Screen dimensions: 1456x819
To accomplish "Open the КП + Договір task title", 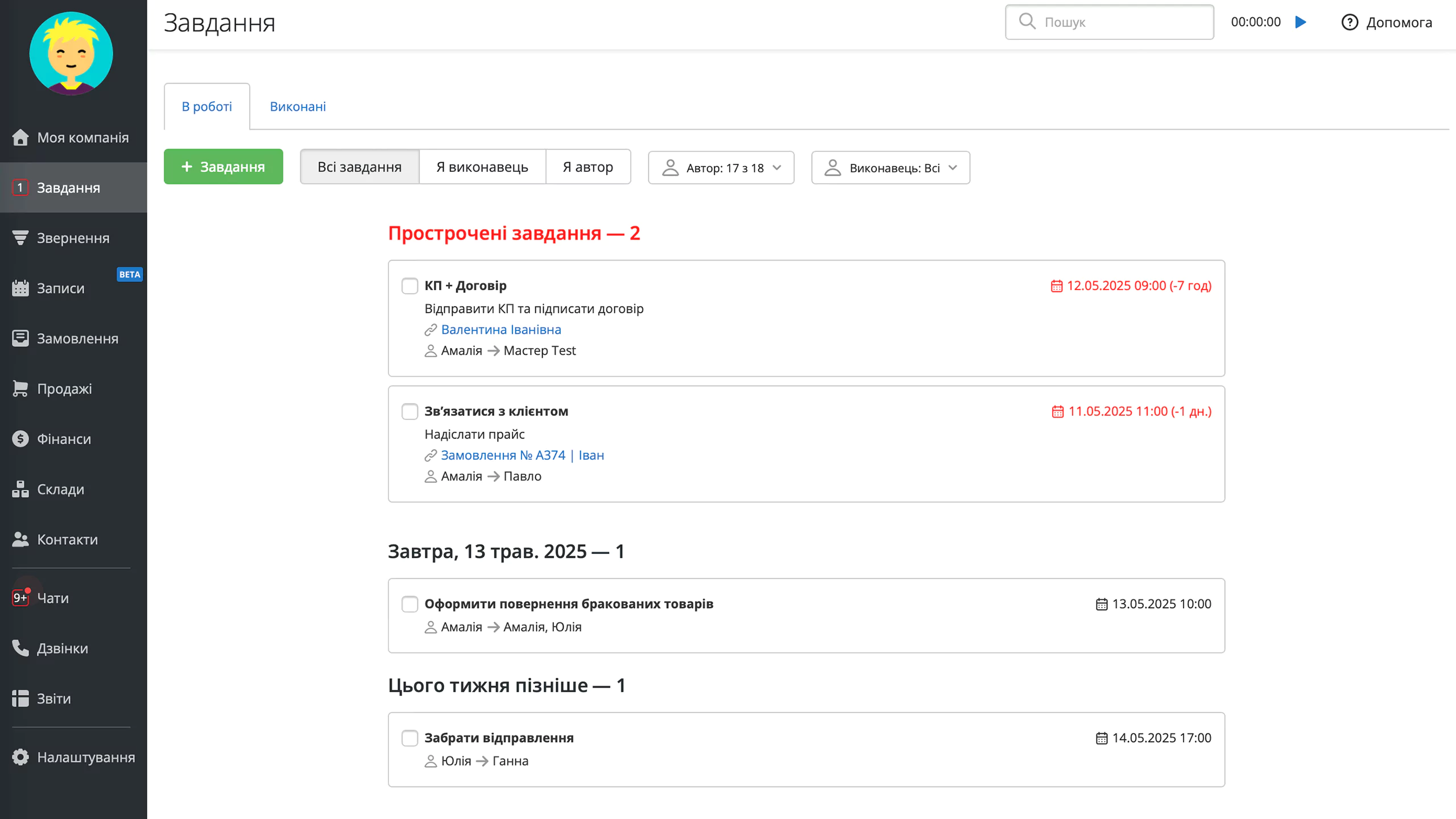I will pyautogui.click(x=465, y=286).
